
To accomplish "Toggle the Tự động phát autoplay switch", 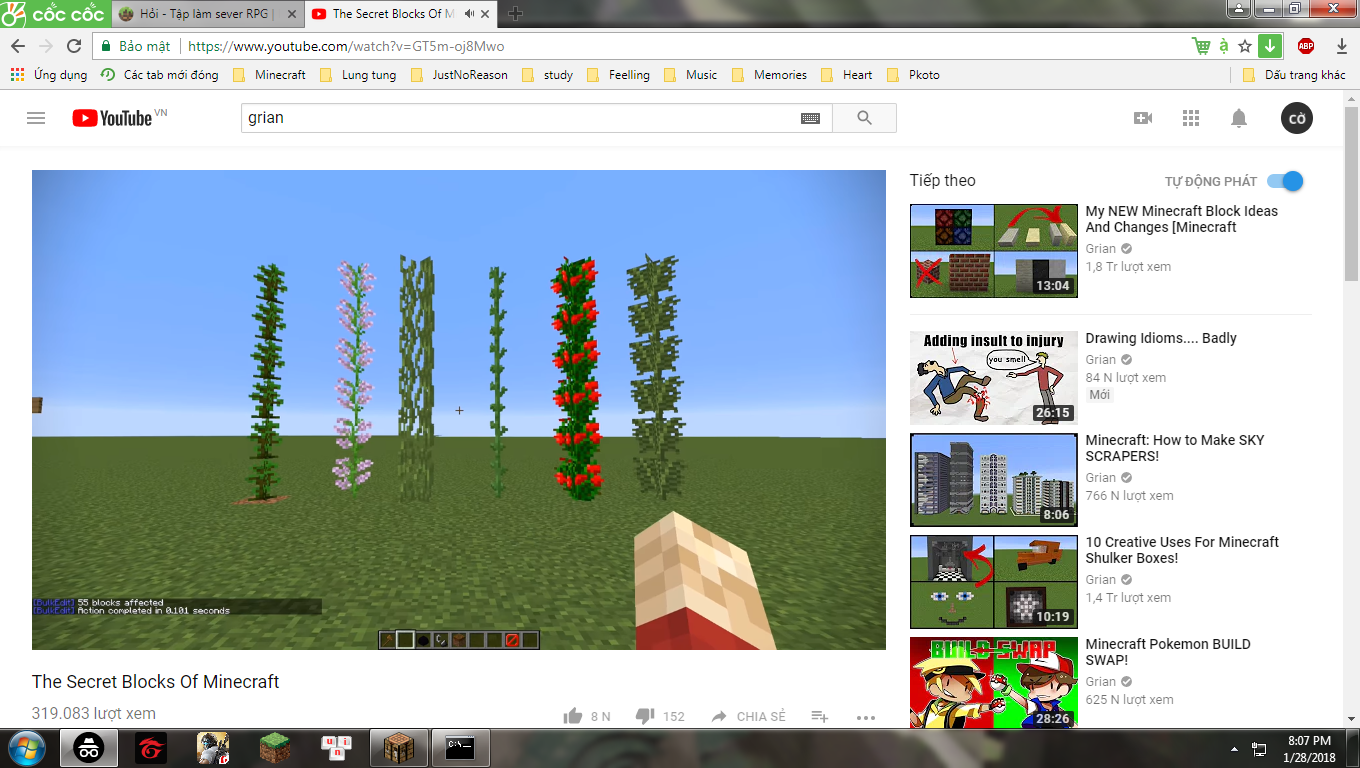I will click(x=1285, y=181).
